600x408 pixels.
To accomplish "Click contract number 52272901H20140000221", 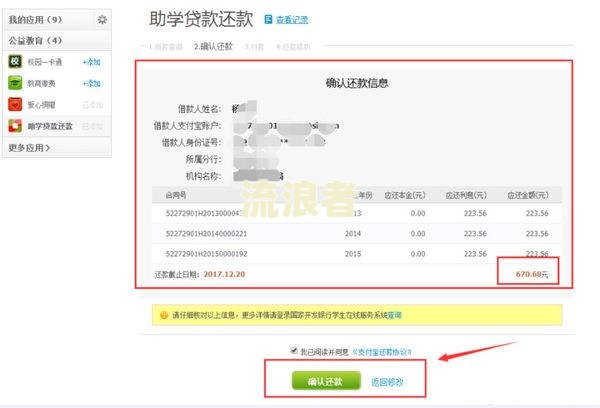I will point(206,233).
